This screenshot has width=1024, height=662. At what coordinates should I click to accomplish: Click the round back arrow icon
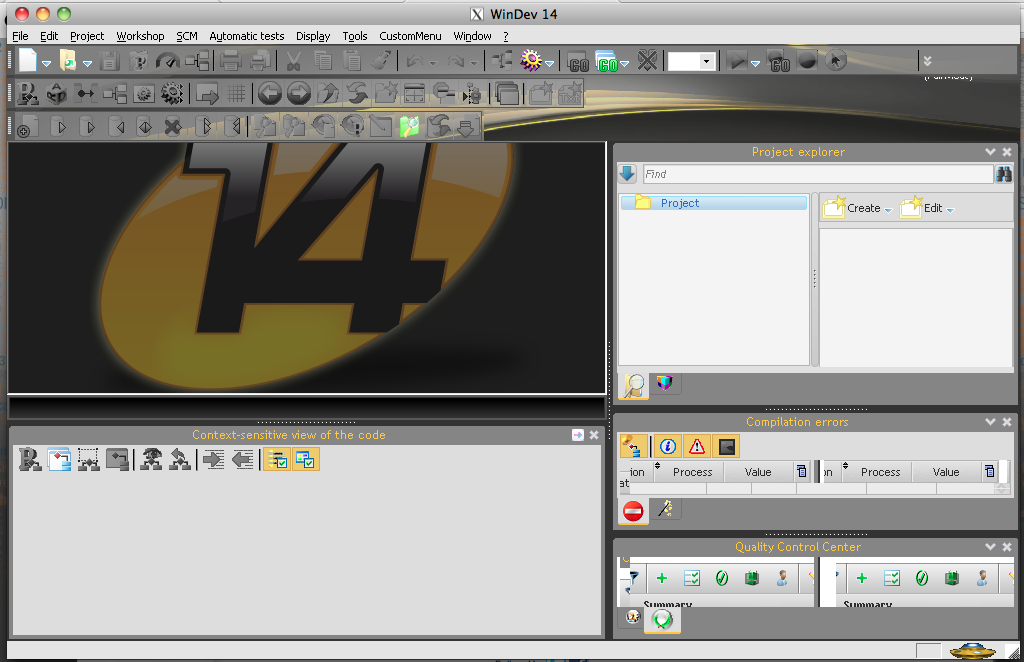270,93
